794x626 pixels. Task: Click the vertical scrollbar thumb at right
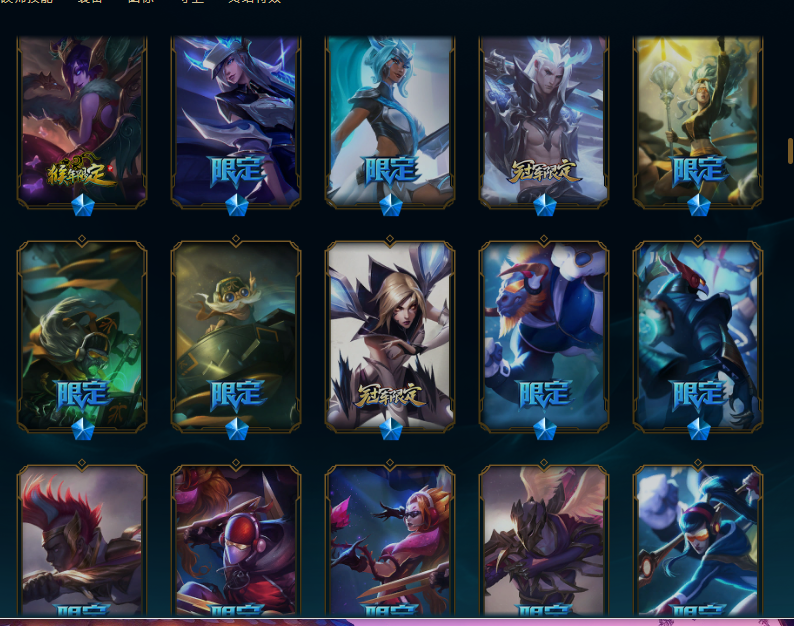pos(790,150)
